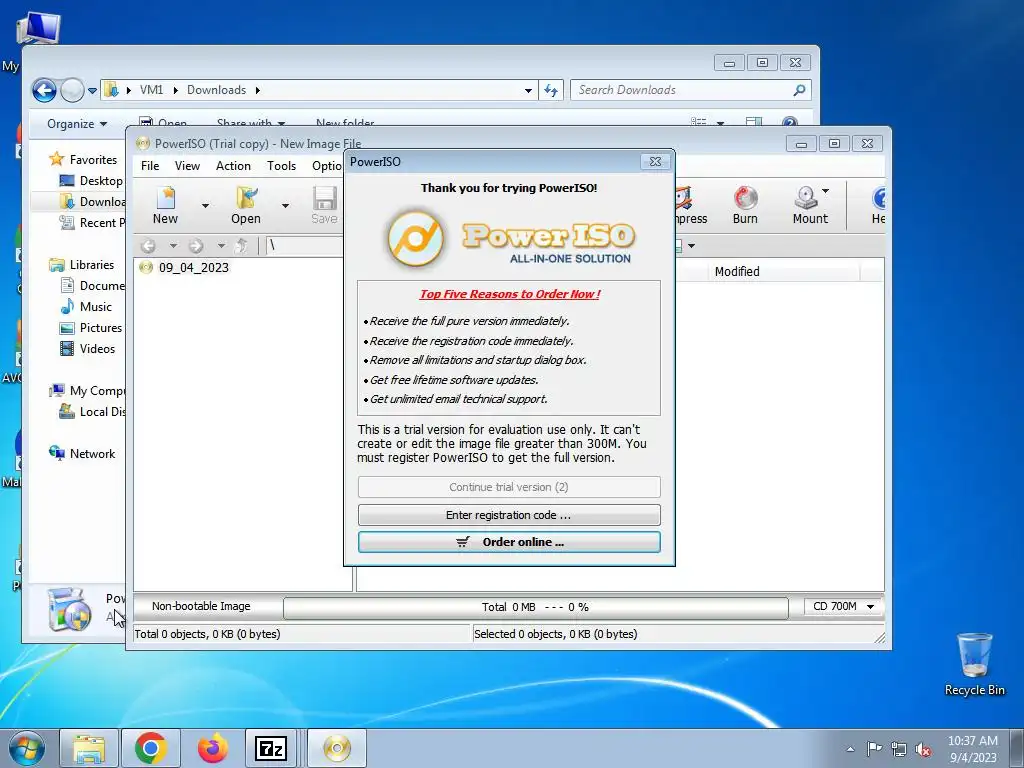Click the Save toolbar icon in PowerISO

click(325, 204)
